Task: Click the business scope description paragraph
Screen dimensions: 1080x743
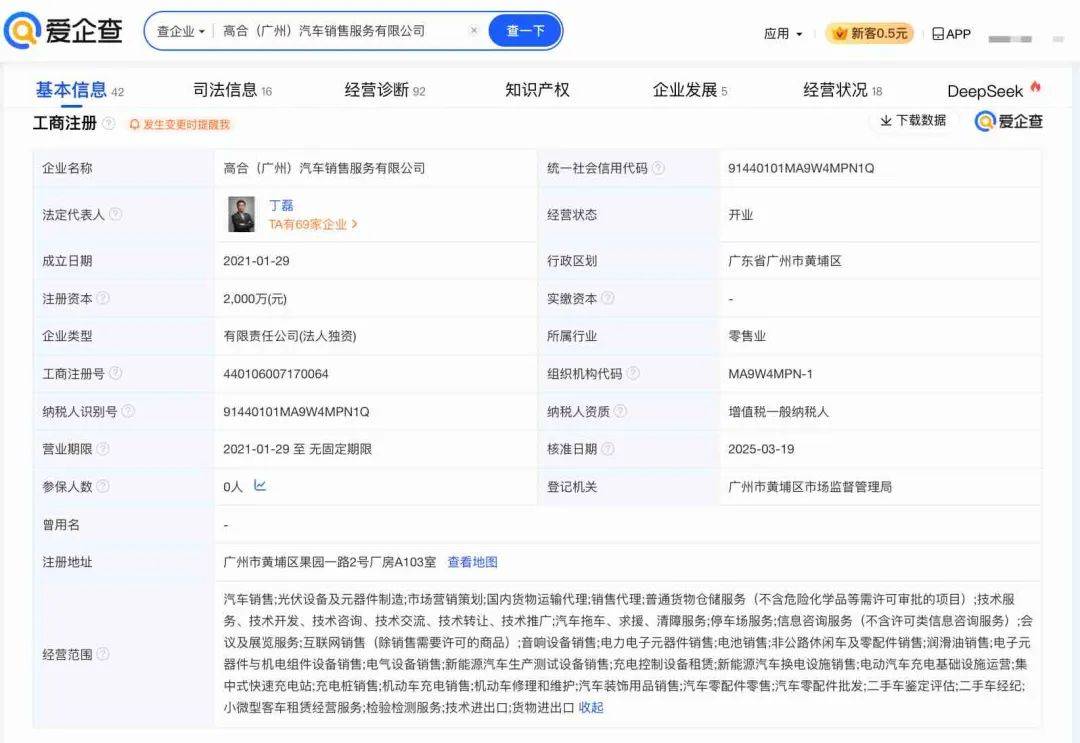Action: [627, 653]
